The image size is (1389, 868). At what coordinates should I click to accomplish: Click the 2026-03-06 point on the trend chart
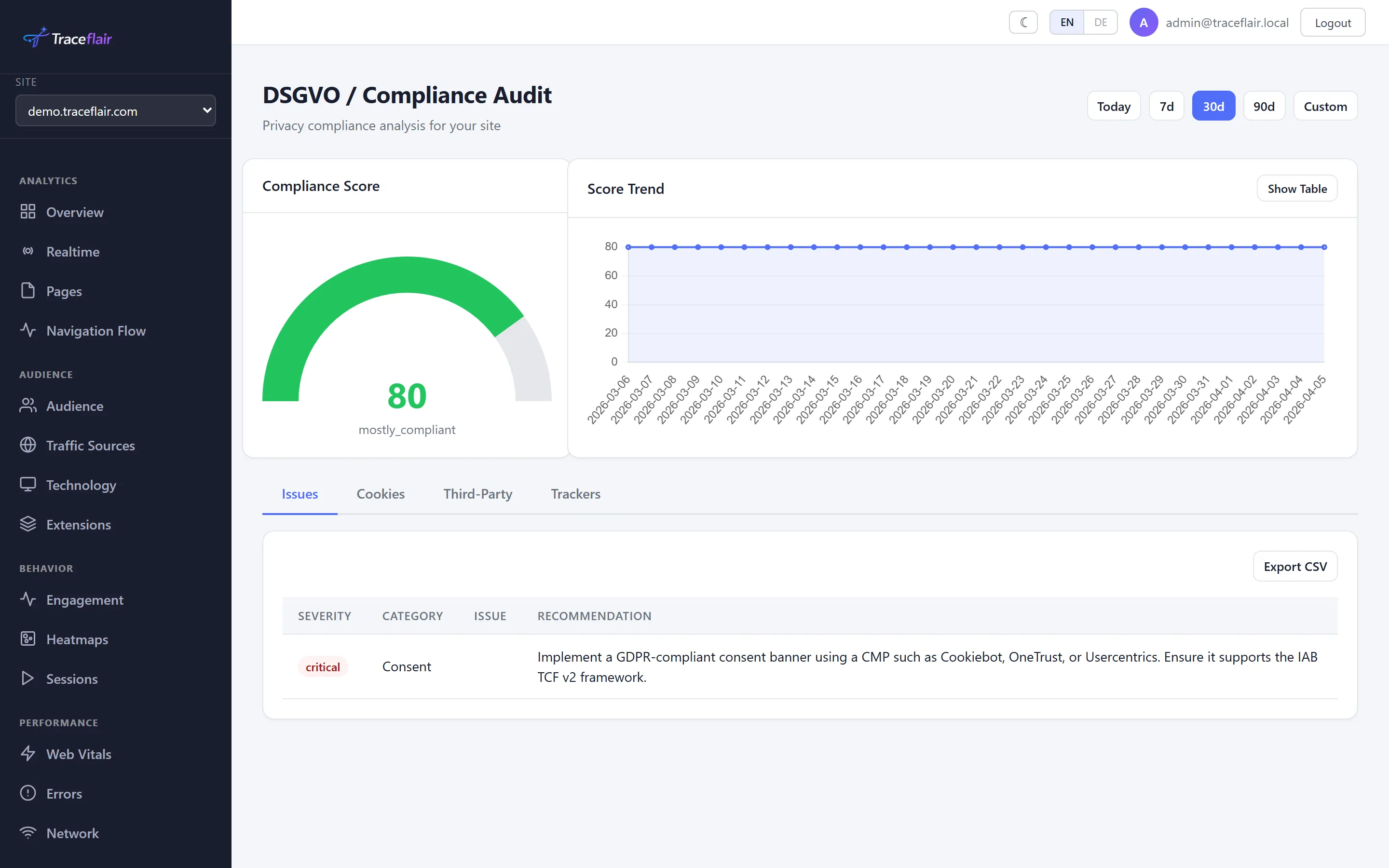[x=628, y=247]
